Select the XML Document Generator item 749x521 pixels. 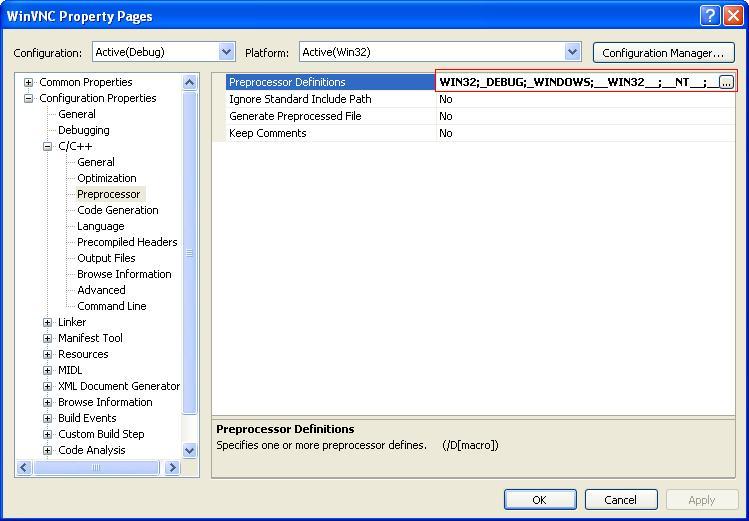[x=119, y=386]
